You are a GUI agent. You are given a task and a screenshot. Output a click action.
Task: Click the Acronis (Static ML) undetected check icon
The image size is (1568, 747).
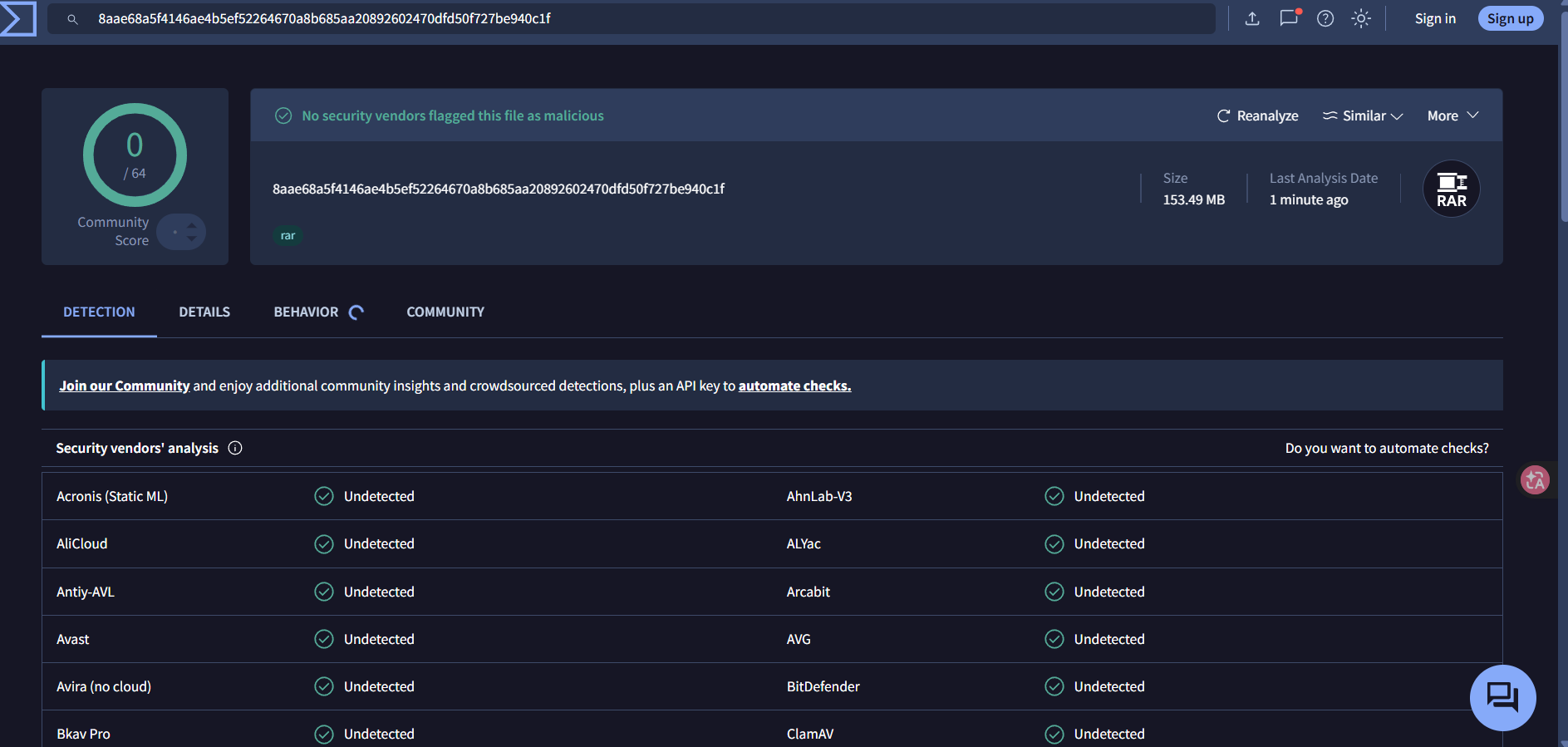pyautogui.click(x=324, y=496)
